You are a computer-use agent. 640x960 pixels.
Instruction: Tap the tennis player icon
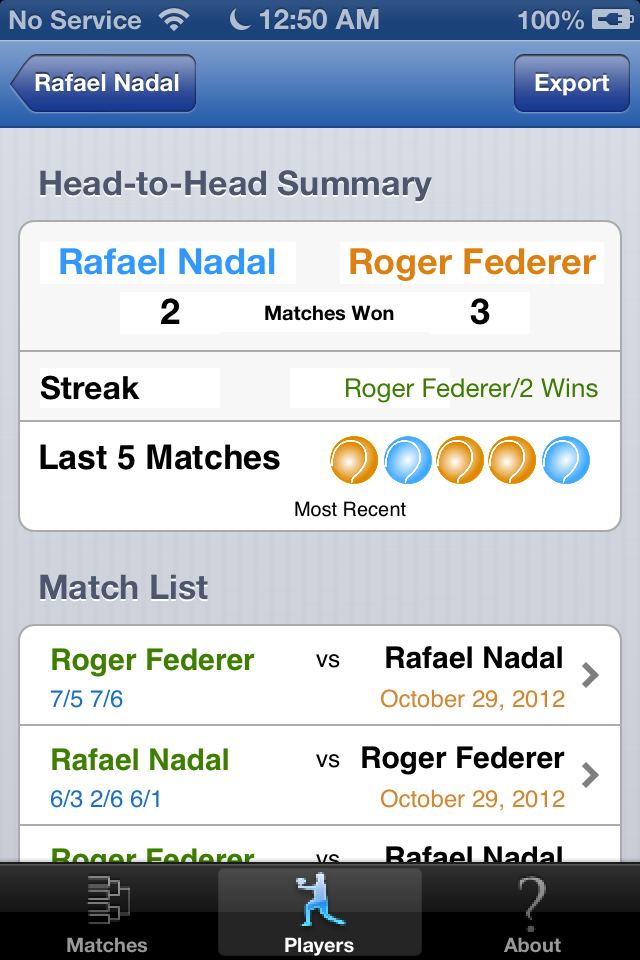click(x=319, y=900)
